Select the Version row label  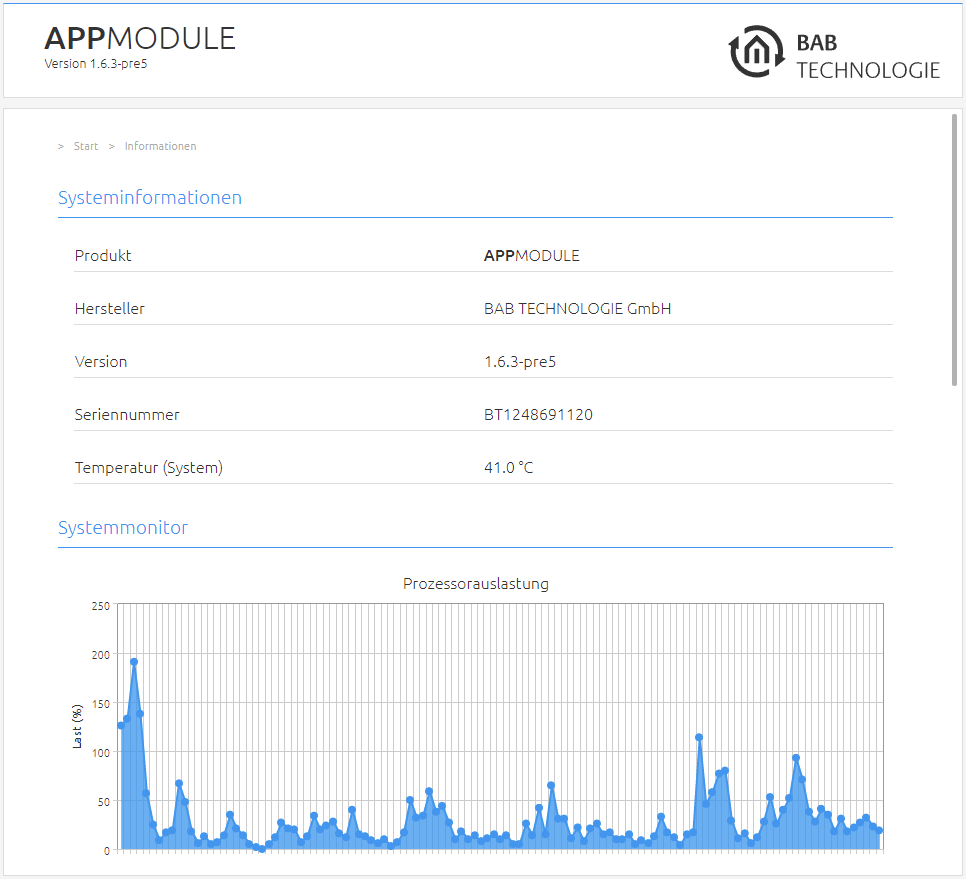(101, 362)
